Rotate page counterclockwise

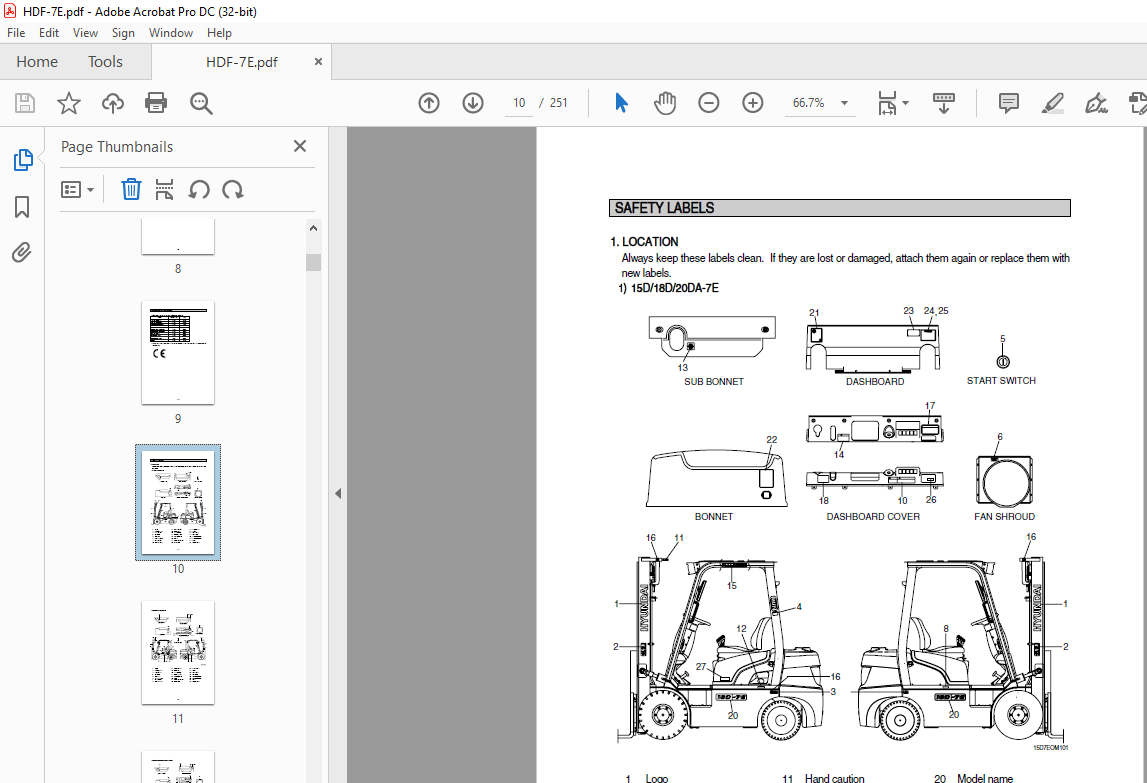(x=198, y=190)
